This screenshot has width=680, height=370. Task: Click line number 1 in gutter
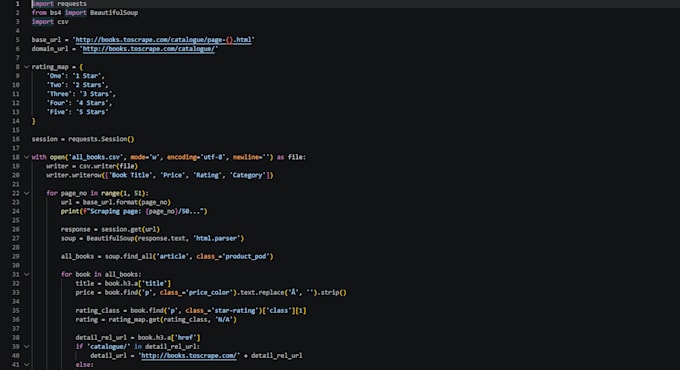click(17, 3)
